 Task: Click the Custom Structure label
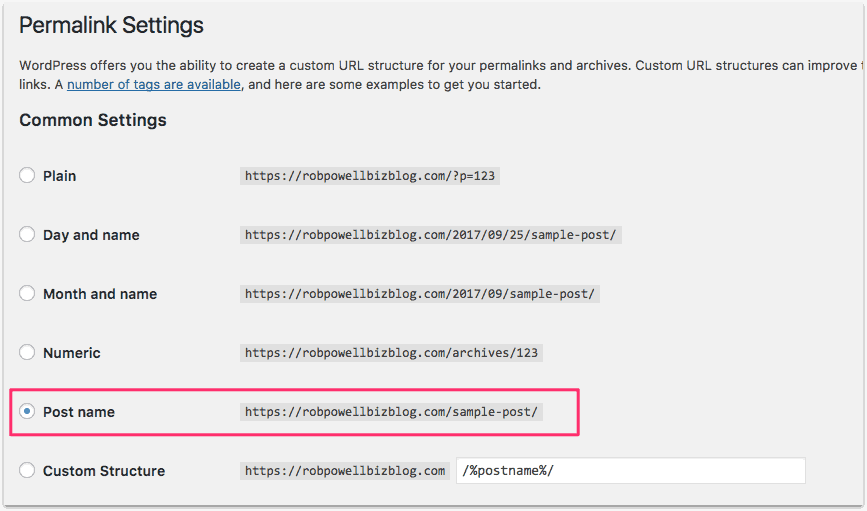104,471
